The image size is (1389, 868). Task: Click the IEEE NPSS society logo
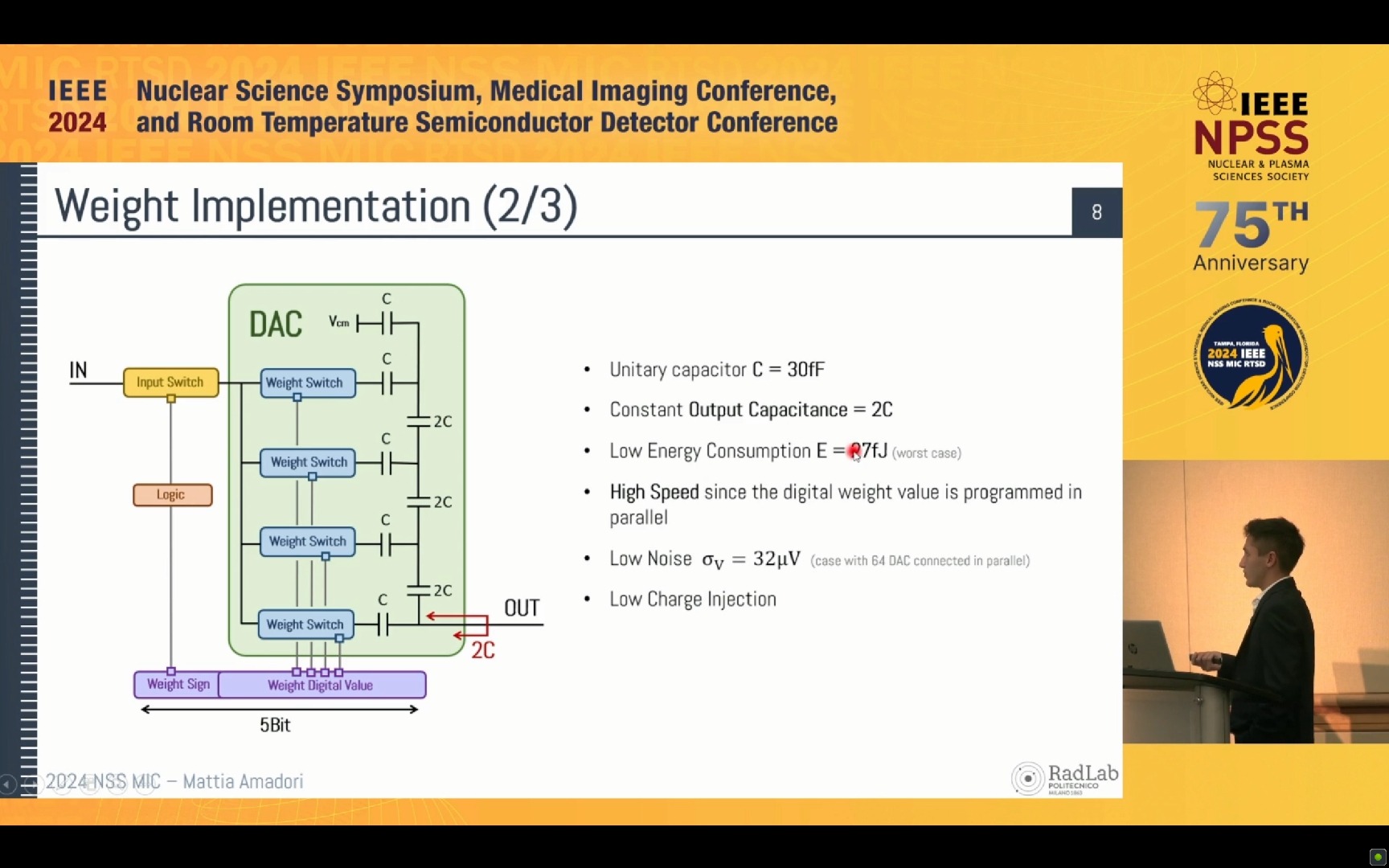pyautogui.click(x=1251, y=126)
